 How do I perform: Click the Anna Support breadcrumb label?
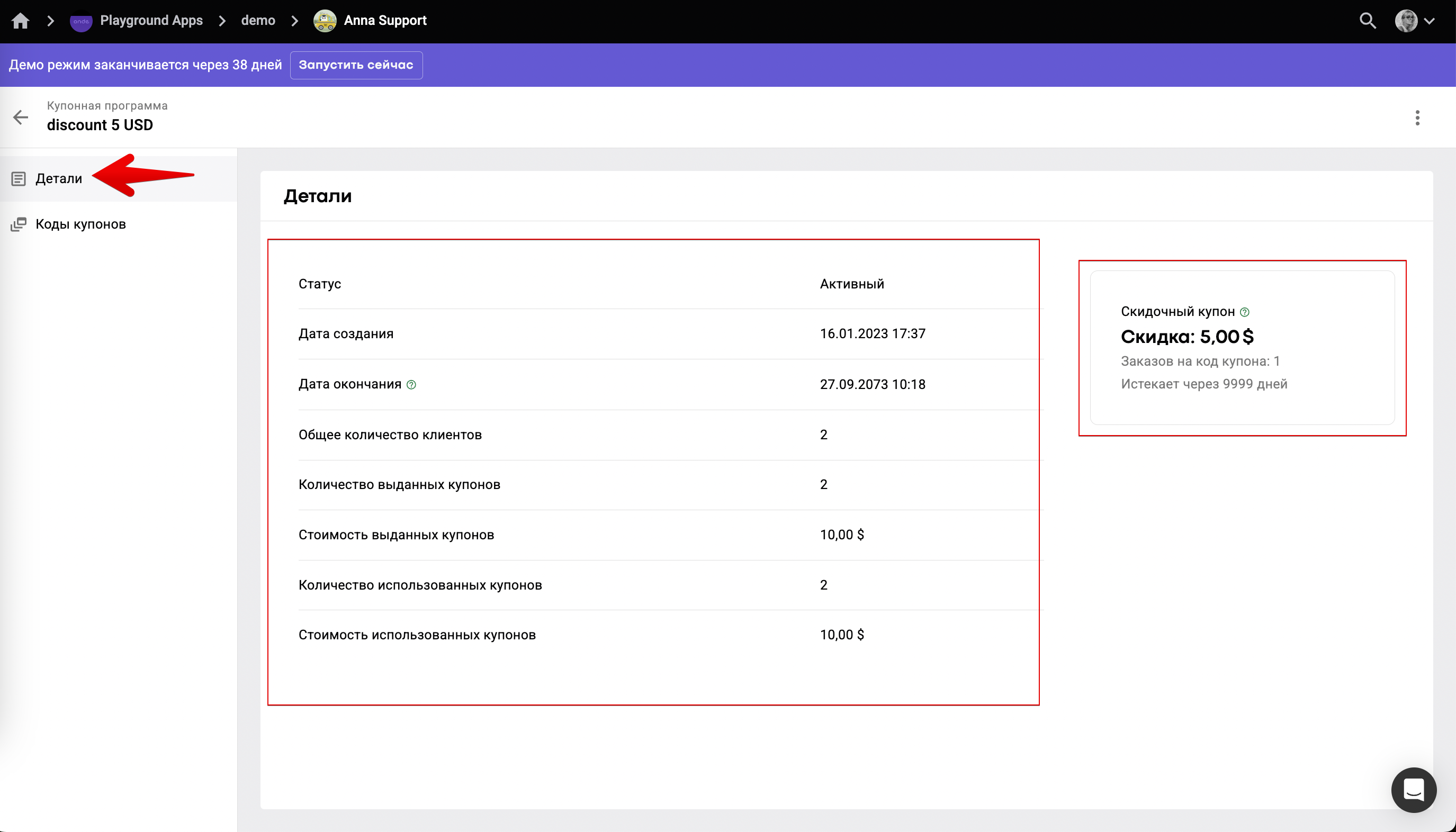click(385, 21)
